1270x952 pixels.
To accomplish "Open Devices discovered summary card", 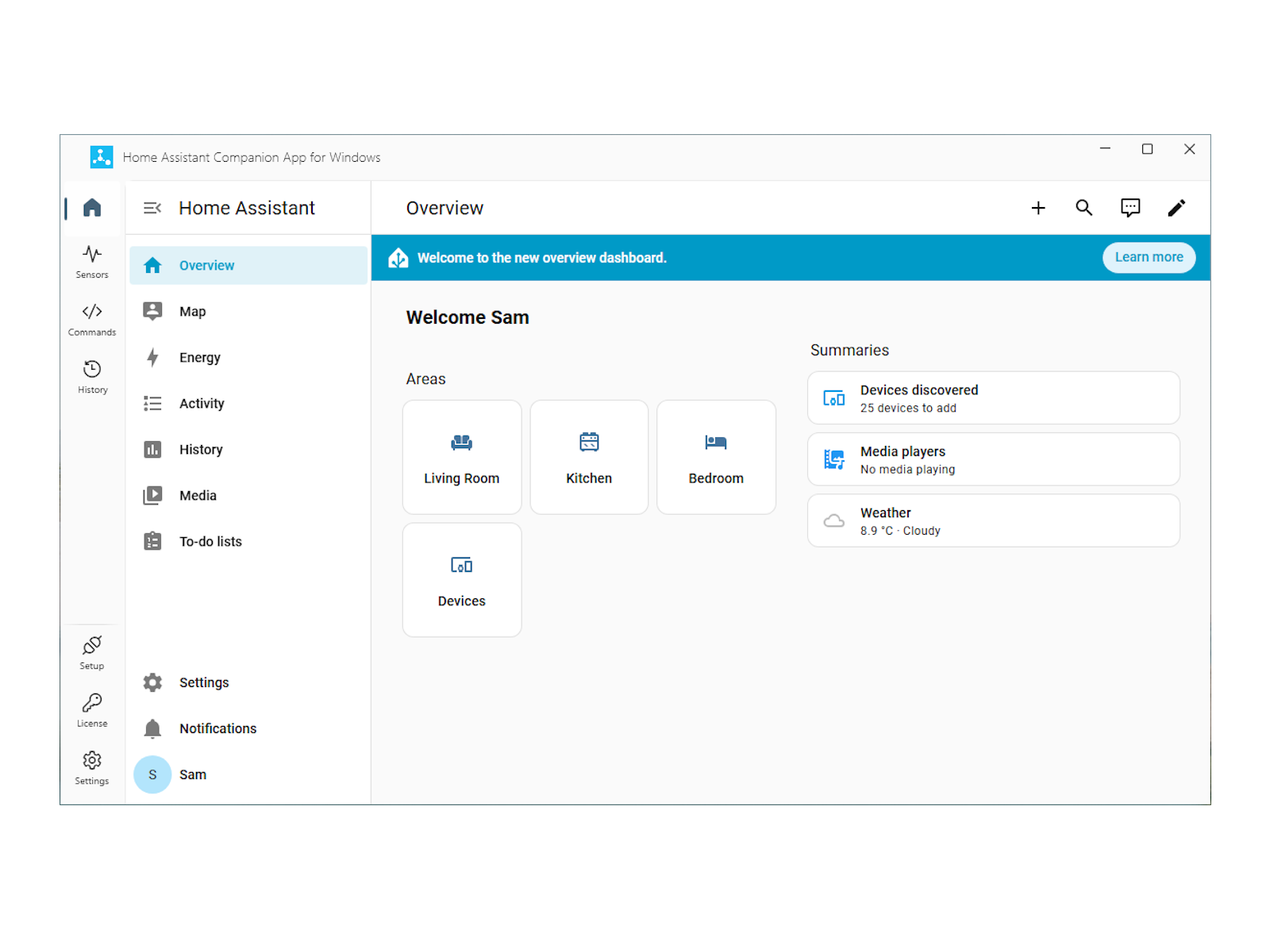I will point(994,398).
